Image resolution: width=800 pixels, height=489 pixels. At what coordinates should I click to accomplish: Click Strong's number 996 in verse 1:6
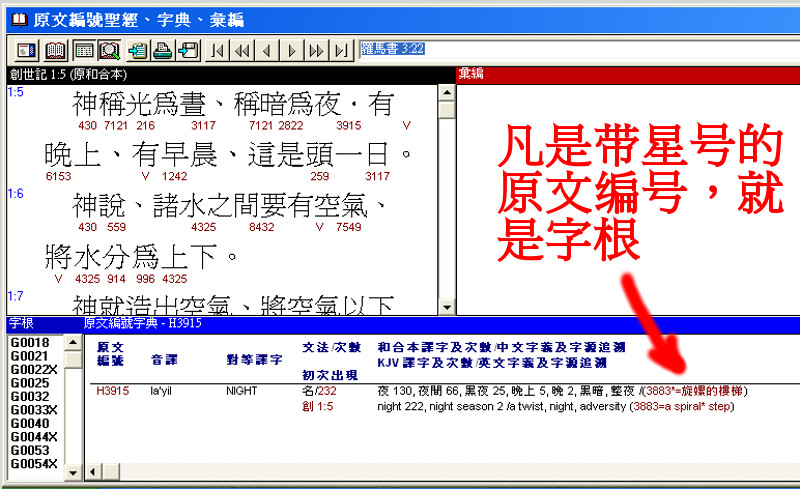click(145, 279)
